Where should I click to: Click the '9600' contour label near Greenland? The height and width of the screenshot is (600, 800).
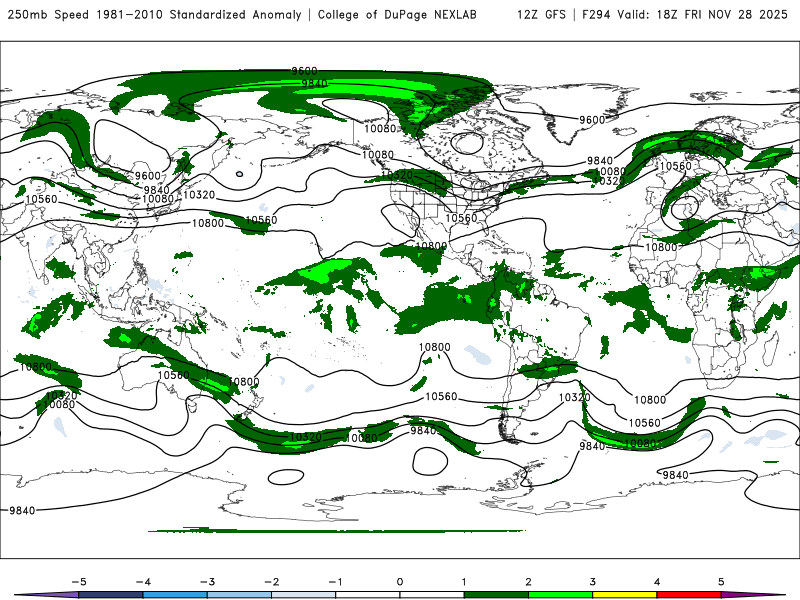[592, 120]
